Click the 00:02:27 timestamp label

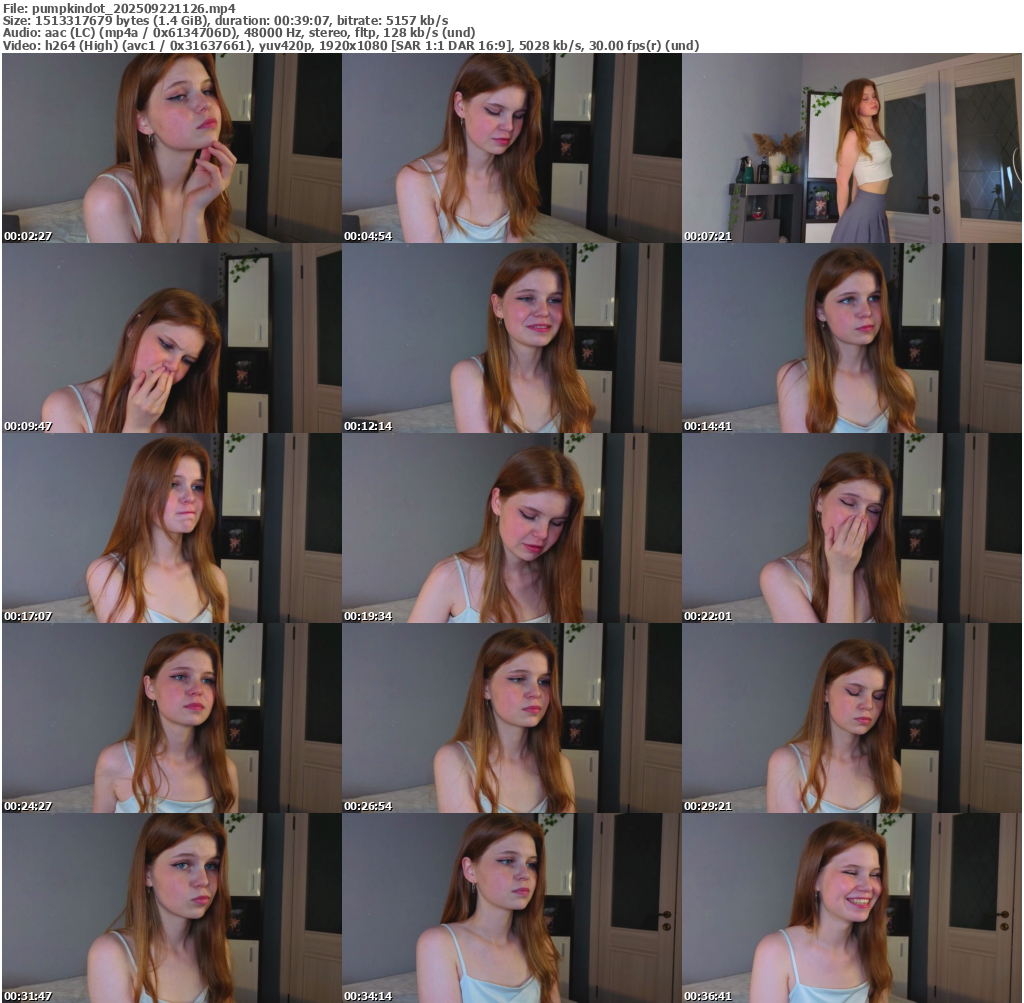28,236
